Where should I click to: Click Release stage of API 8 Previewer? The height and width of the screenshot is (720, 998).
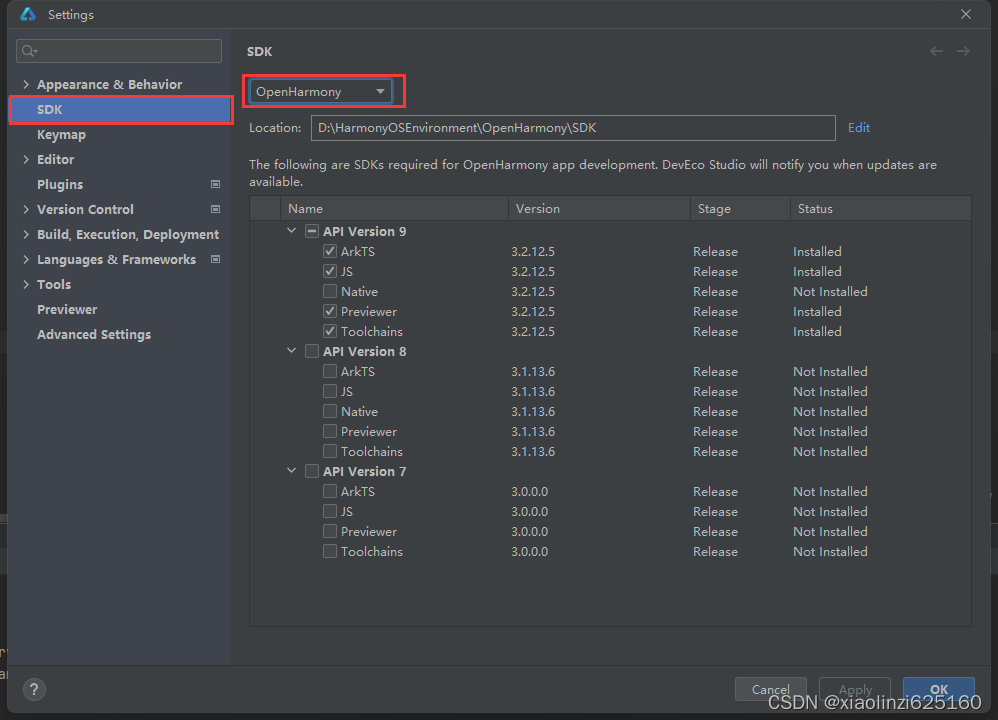[x=715, y=431]
